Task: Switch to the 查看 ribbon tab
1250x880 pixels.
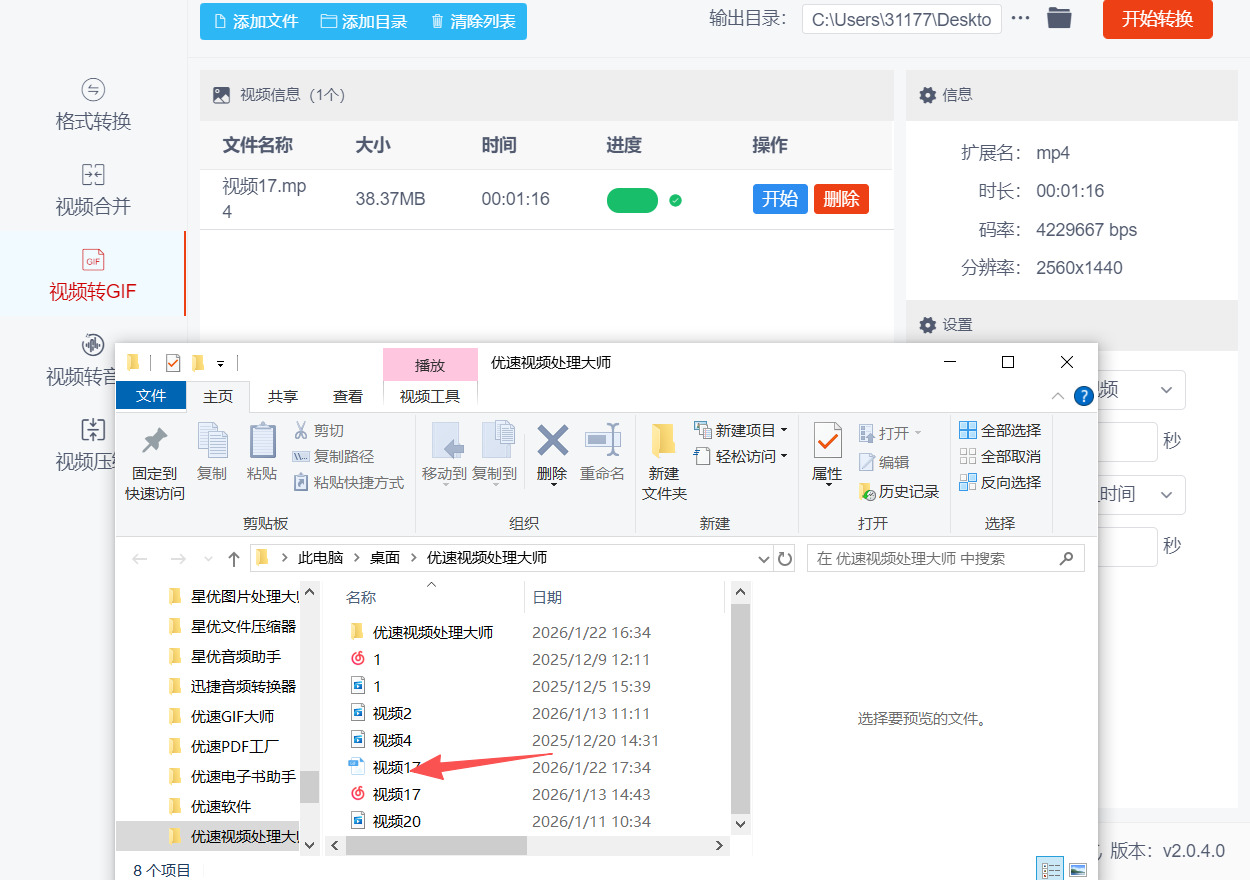Action: point(348,396)
